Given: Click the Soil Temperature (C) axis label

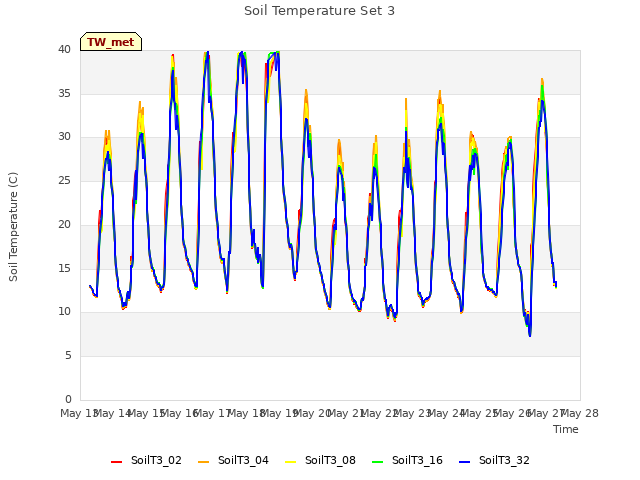Looking at the screenshot, I should click(x=13, y=227).
